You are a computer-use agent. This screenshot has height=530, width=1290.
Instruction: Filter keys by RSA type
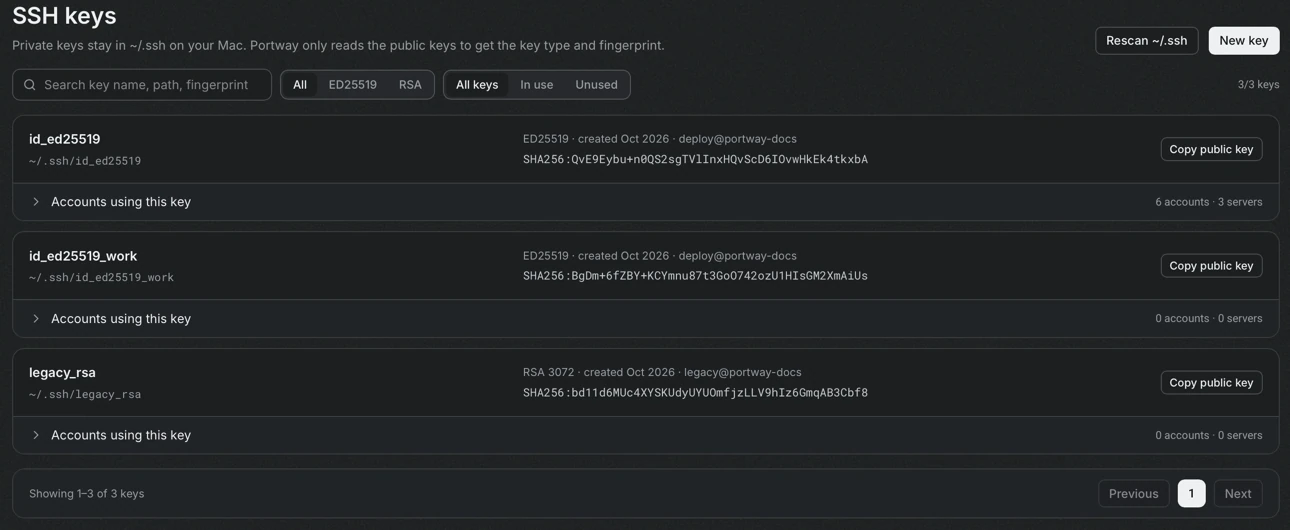coord(410,85)
